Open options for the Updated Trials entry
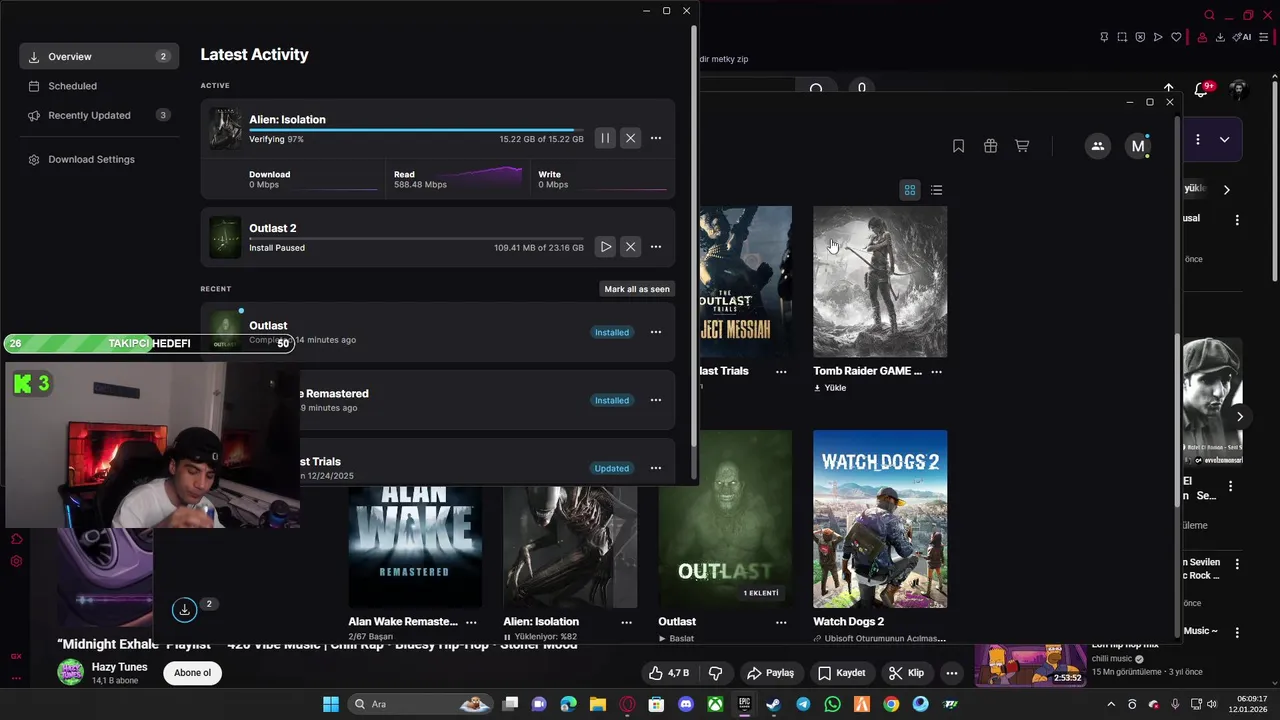 tap(656, 468)
